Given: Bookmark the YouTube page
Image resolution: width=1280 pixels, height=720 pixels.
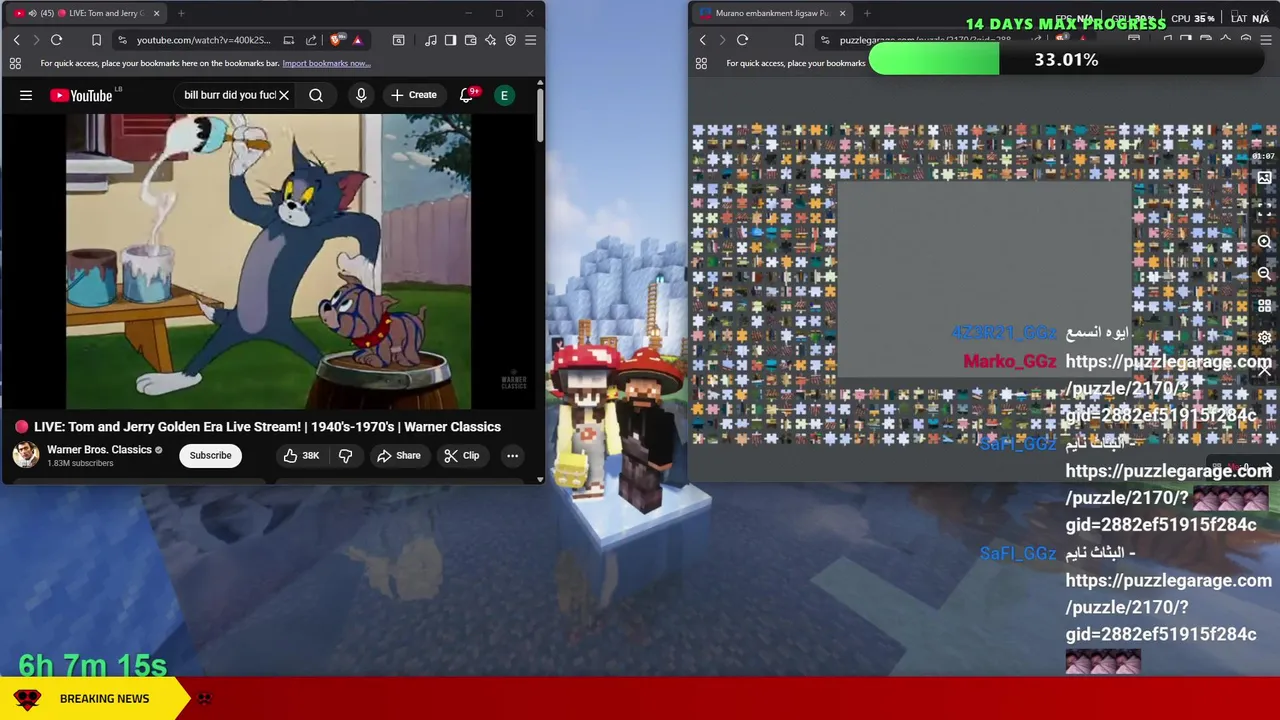Looking at the screenshot, I should click(x=96, y=40).
